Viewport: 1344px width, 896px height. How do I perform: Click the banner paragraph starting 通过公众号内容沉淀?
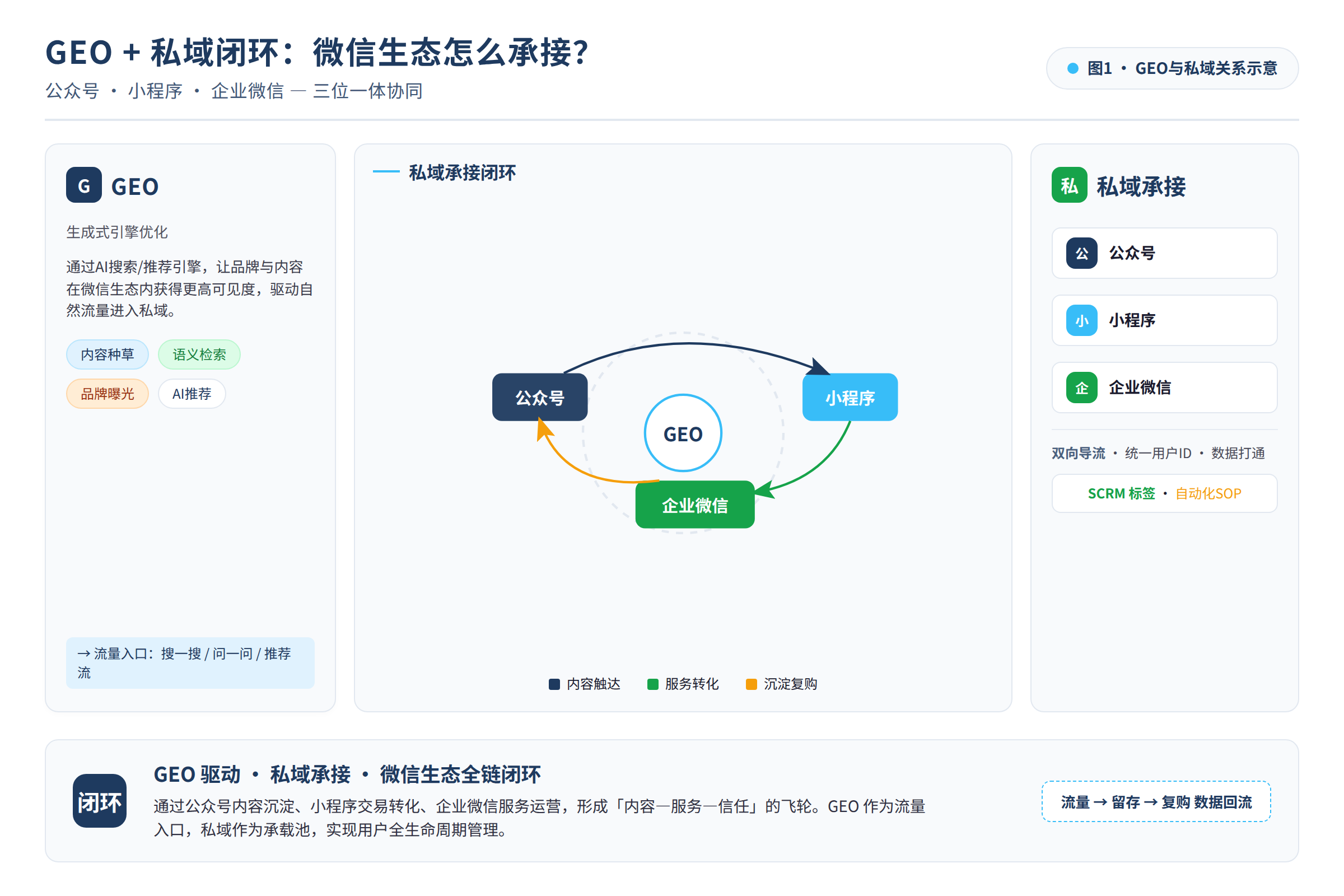pos(539,818)
